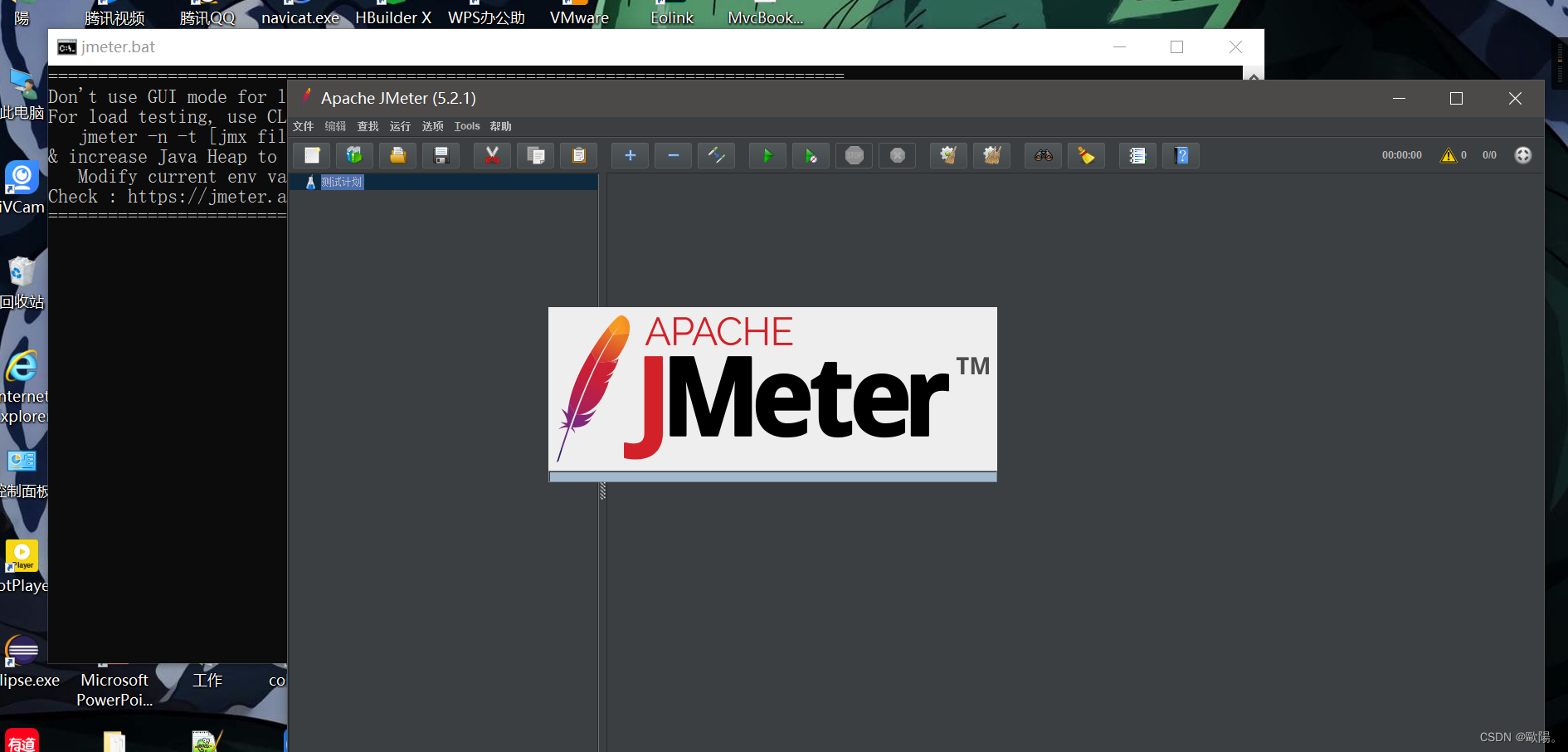The height and width of the screenshot is (752, 1568).
Task: Click the Reset Search icon
Action: tap(1087, 155)
